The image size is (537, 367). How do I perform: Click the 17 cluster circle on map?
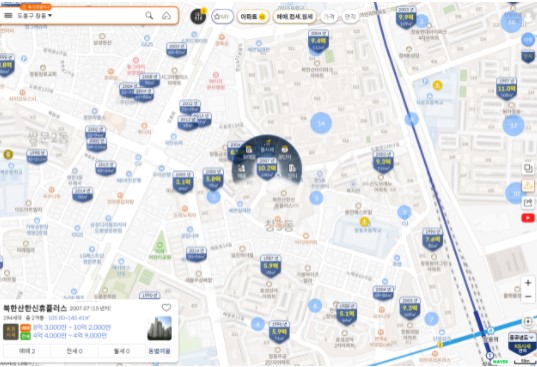(x=513, y=126)
